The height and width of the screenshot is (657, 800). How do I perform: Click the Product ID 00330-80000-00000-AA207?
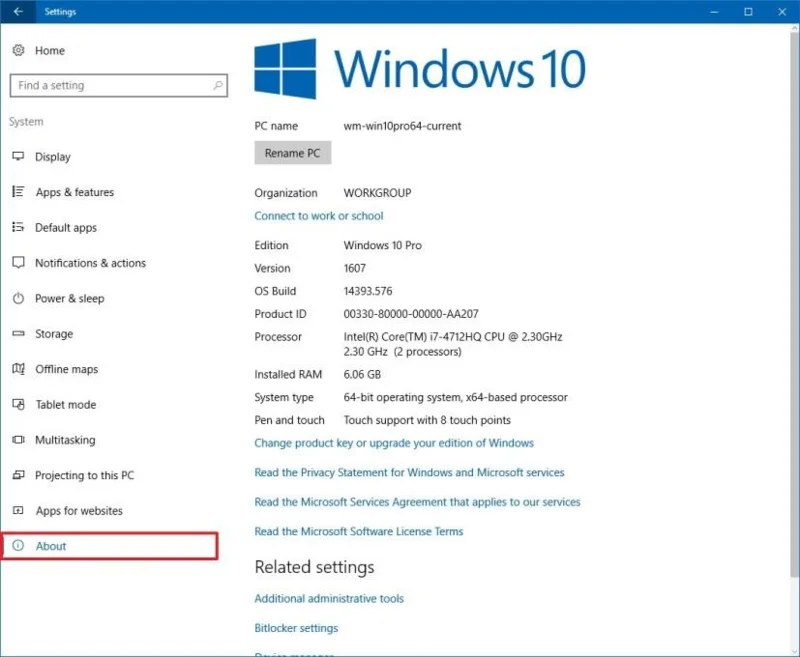click(x=411, y=314)
